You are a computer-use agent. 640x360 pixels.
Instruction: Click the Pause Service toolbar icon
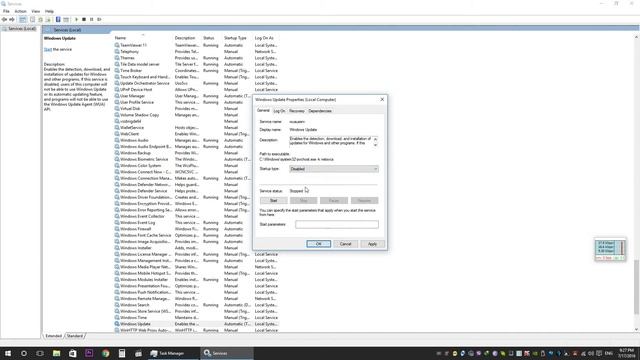[x=91, y=19]
